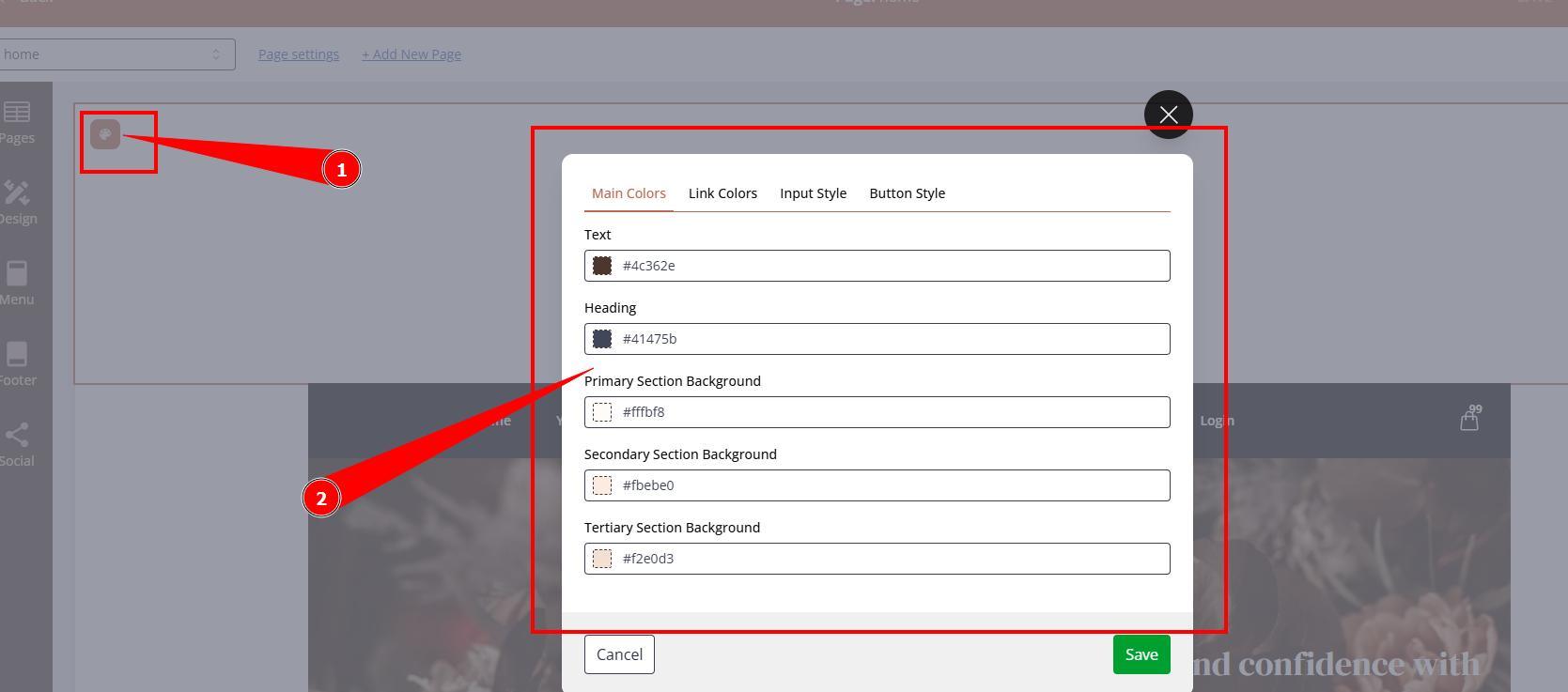This screenshot has height=692, width=1568.
Task: Click the Add New Page link
Action: pyautogui.click(x=411, y=54)
